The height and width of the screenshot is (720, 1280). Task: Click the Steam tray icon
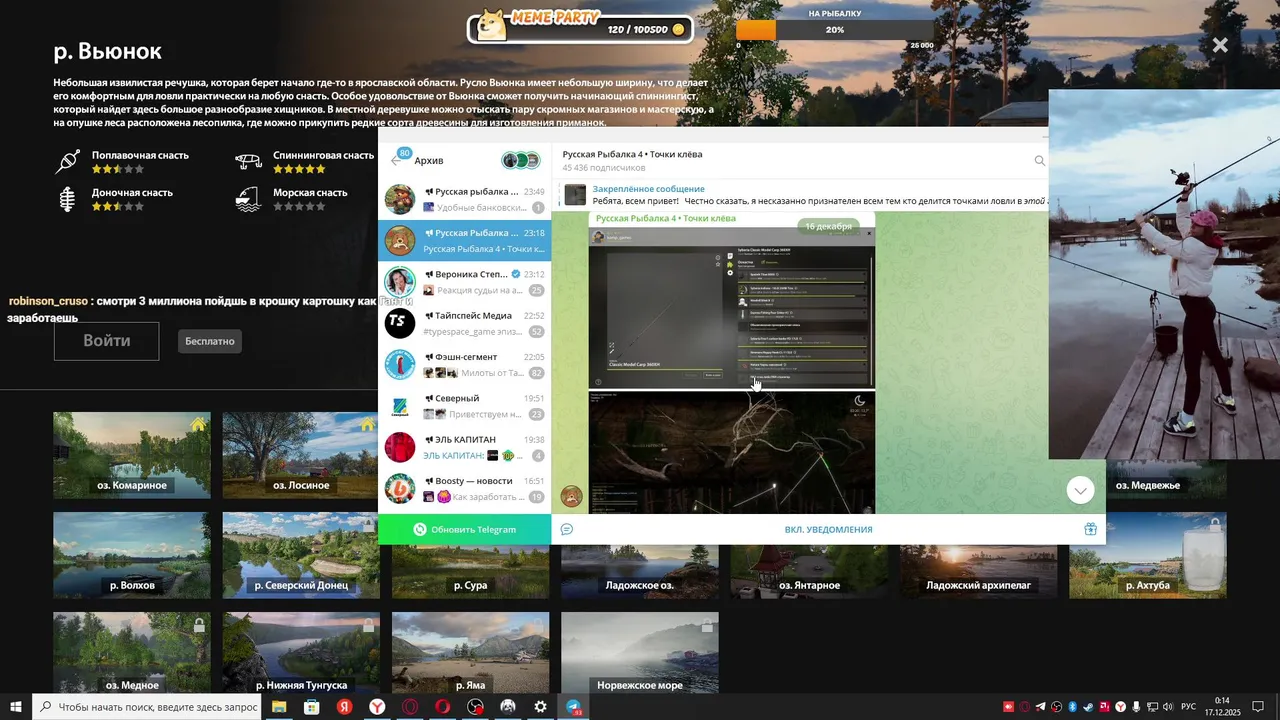pyautogui.click(x=1089, y=707)
